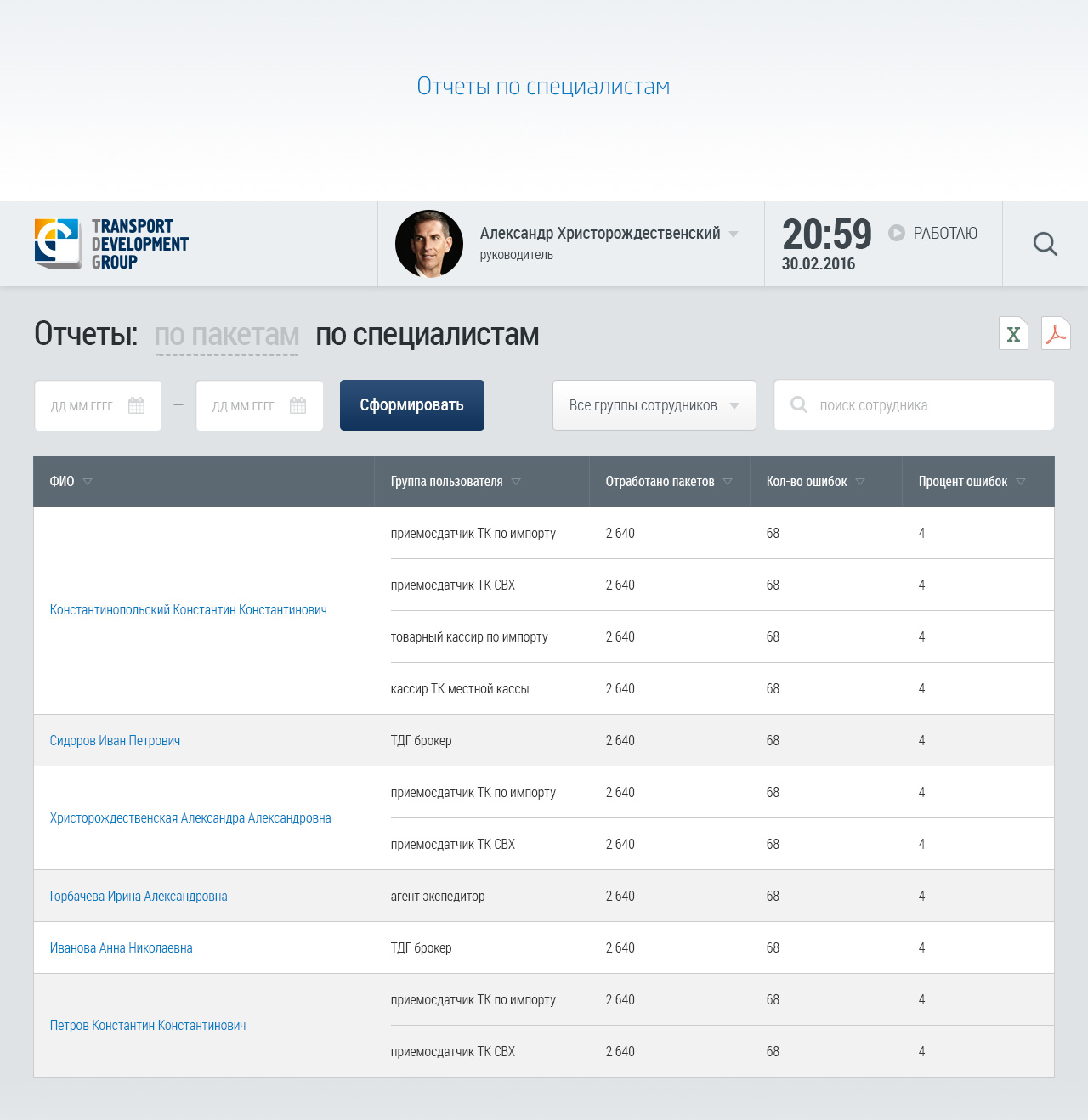Select по специалистам reports tab
This screenshot has width=1088, height=1120.
(x=427, y=335)
